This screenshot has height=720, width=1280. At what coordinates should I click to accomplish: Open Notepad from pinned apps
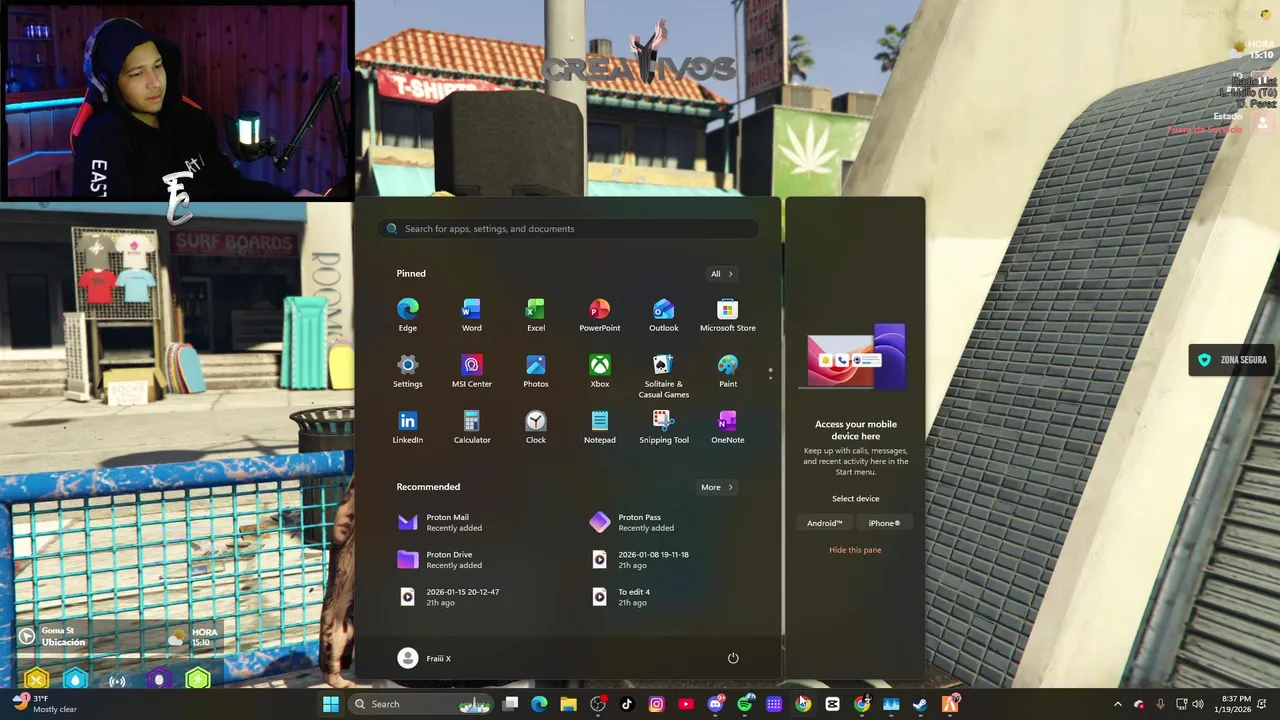coord(599,427)
